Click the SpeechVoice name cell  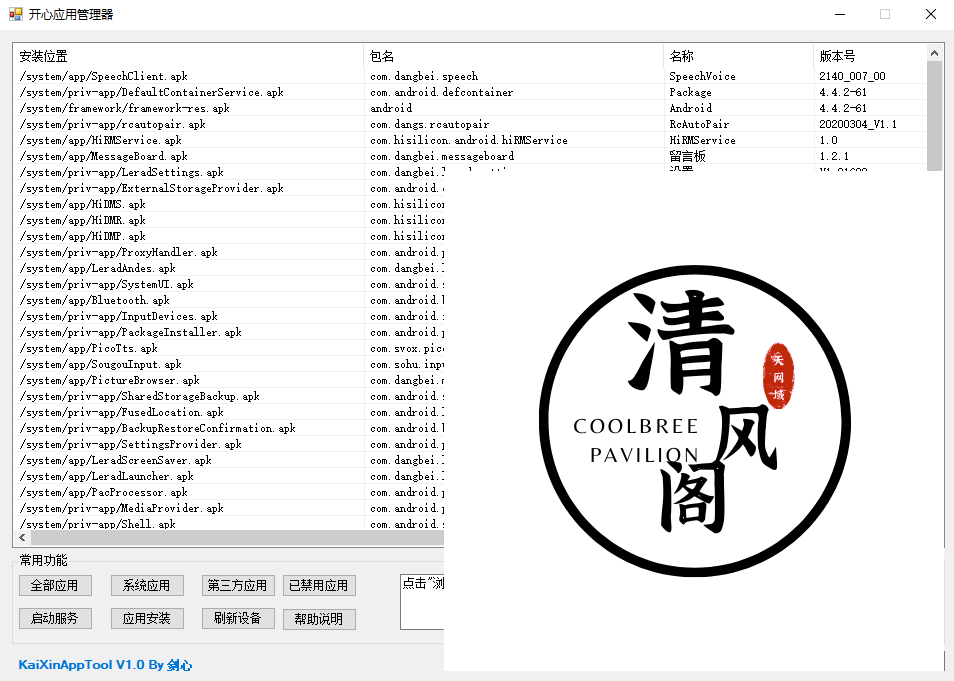702,76
